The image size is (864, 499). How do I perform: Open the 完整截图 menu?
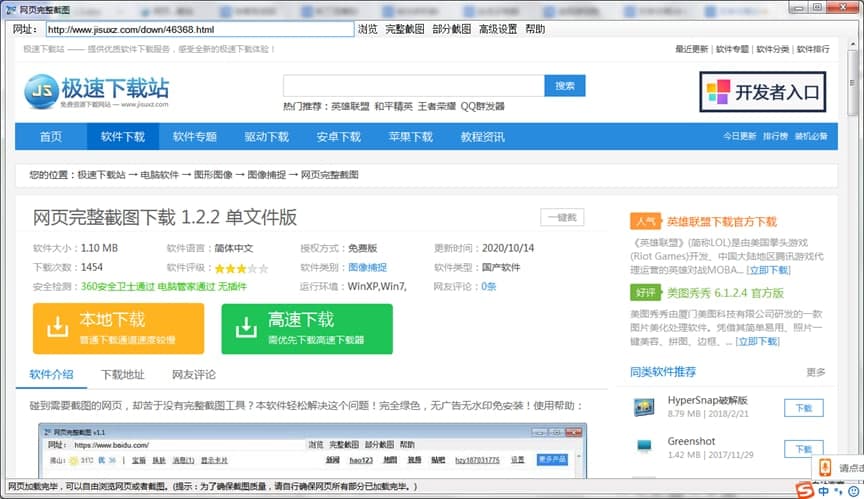click(x=405, y=29)
